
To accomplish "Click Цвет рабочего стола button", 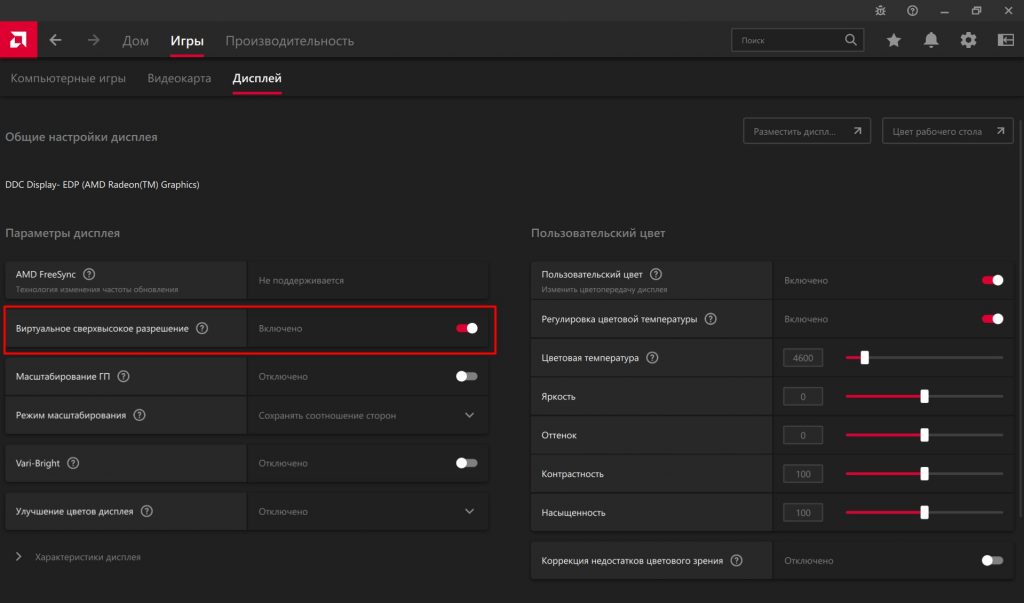I will pos(947,131).
